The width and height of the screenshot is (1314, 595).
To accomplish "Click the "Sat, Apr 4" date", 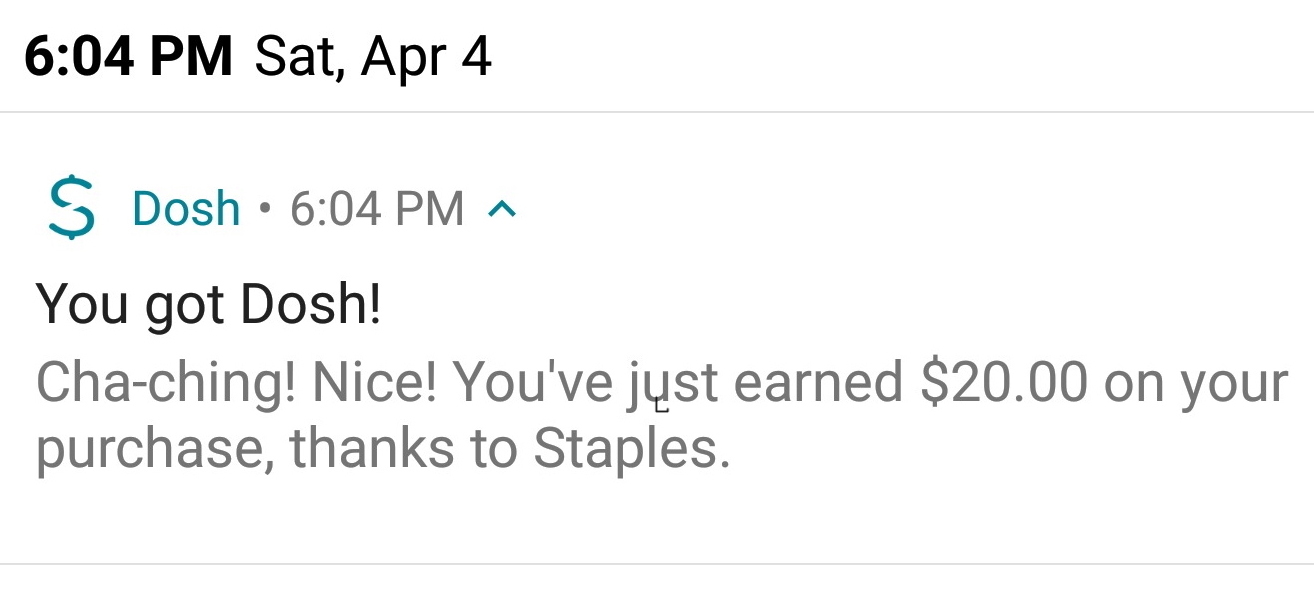I will point(373,56).
